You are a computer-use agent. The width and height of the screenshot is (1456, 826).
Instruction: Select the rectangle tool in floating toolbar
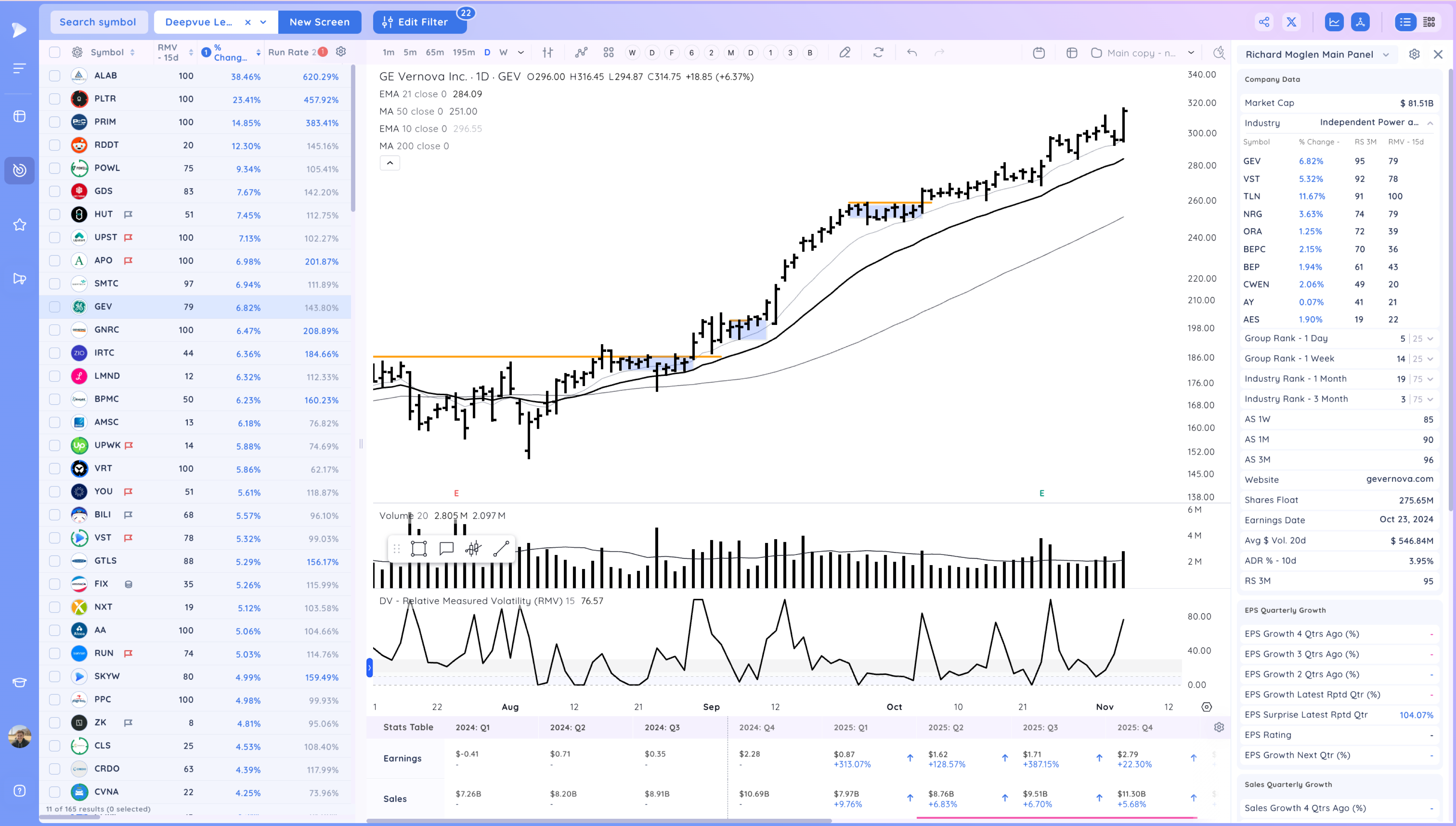tap(419, 549)
